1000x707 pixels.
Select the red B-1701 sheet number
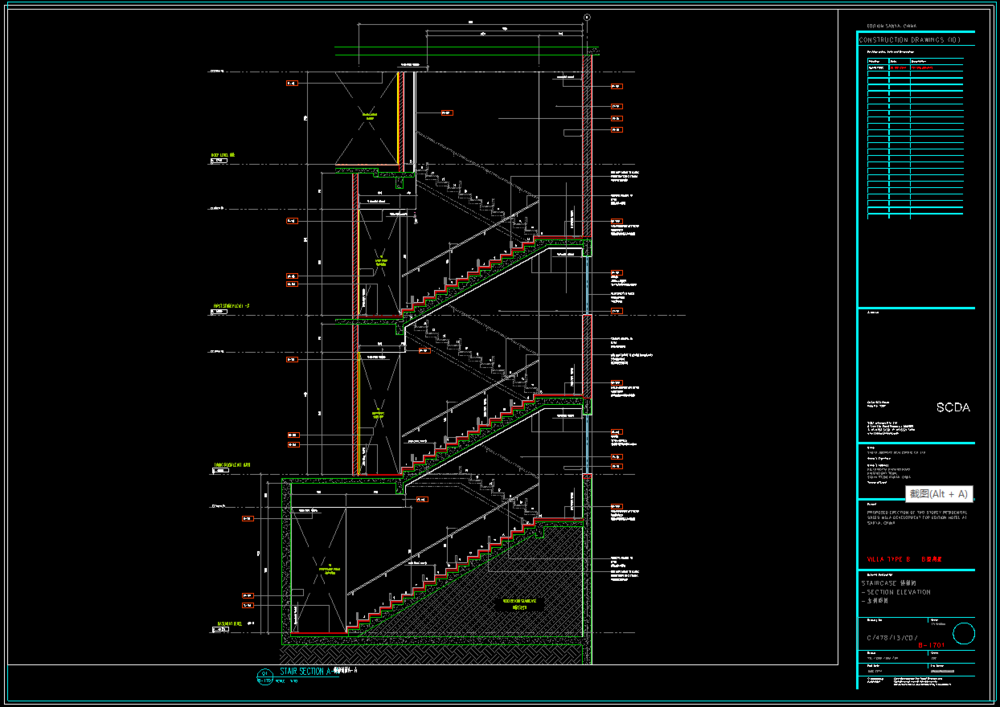click(x=931, y=645)
